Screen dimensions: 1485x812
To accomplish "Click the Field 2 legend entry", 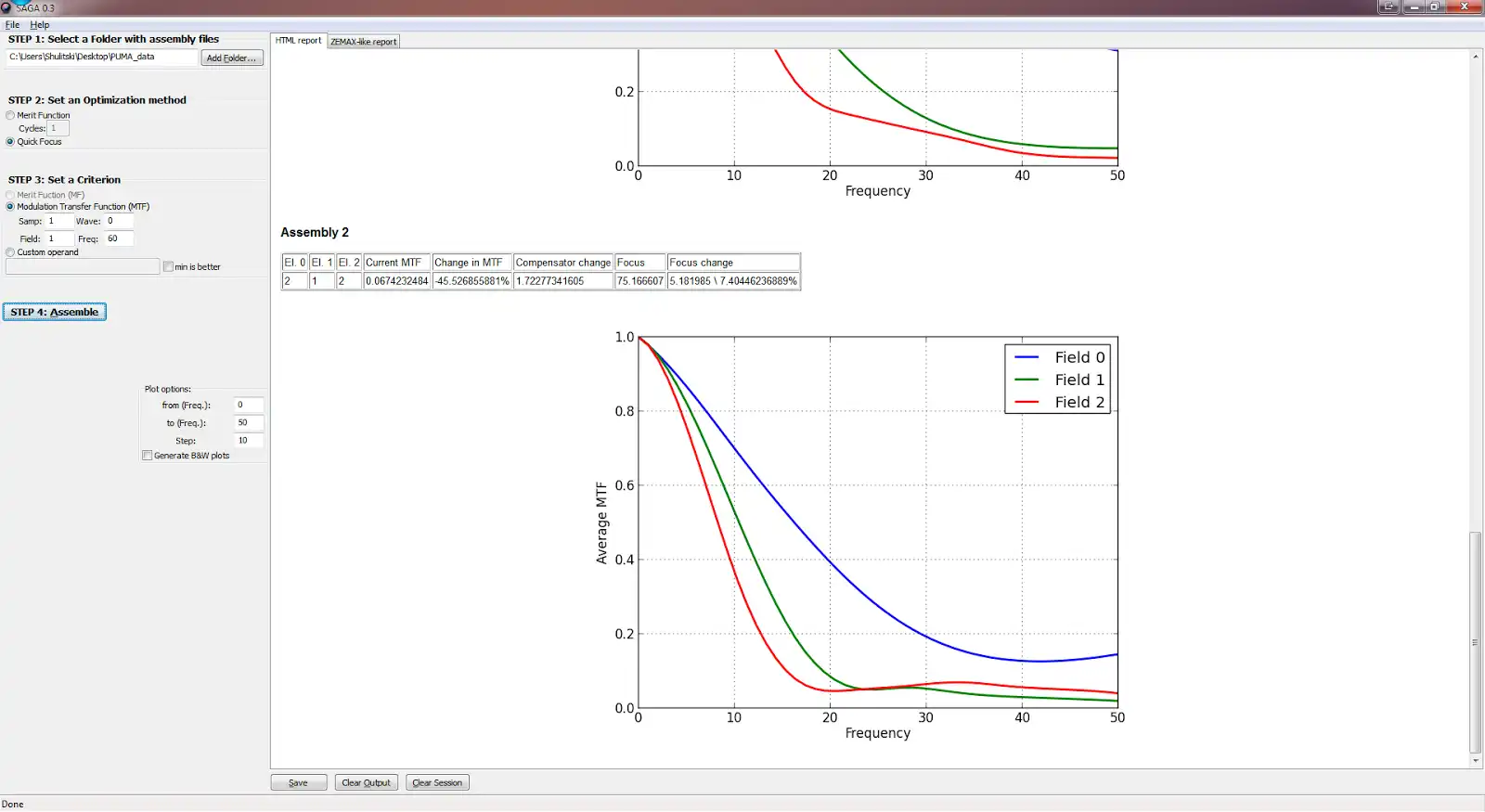I will tap(1059, 402).
